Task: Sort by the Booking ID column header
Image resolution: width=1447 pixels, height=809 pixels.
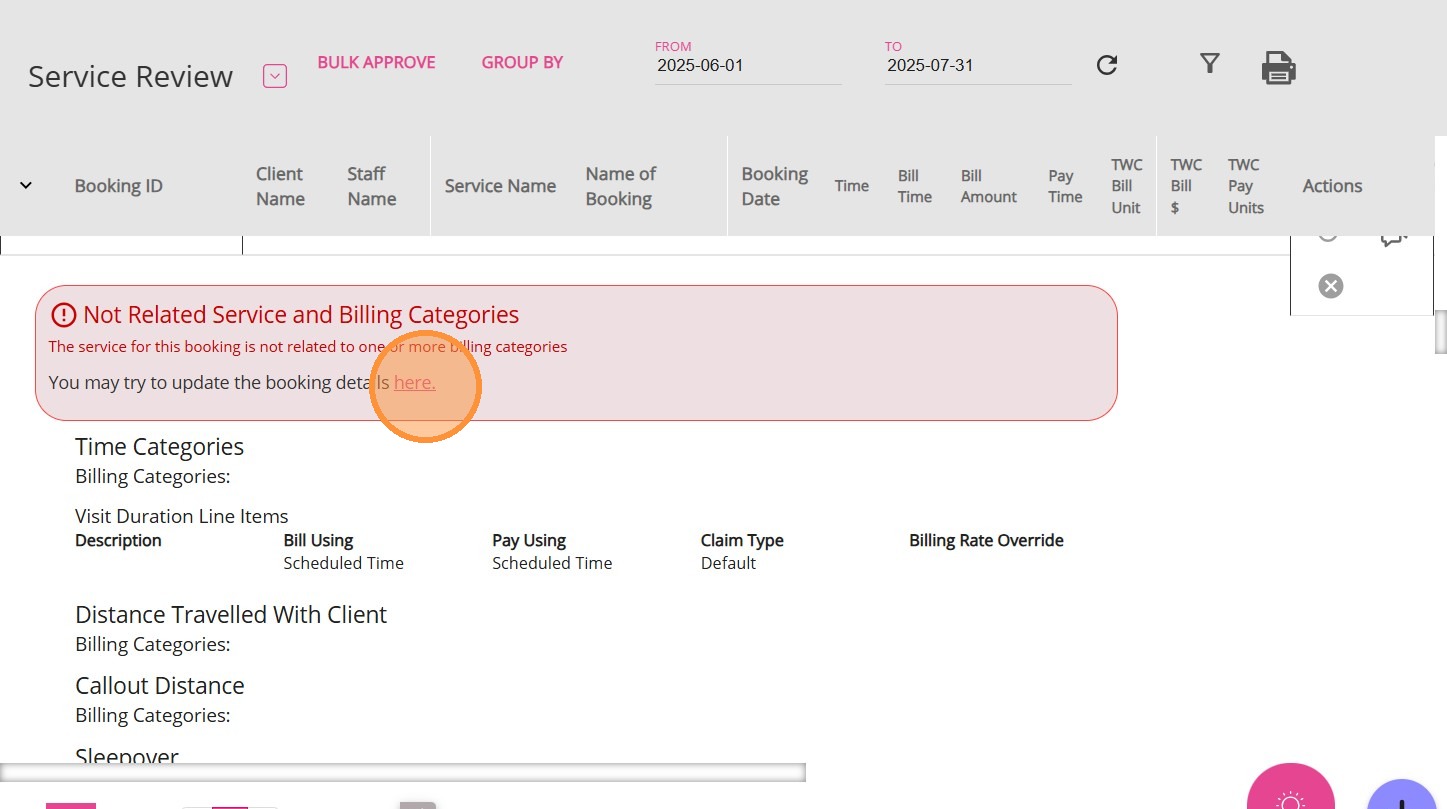Action: (x=118, y=186)
